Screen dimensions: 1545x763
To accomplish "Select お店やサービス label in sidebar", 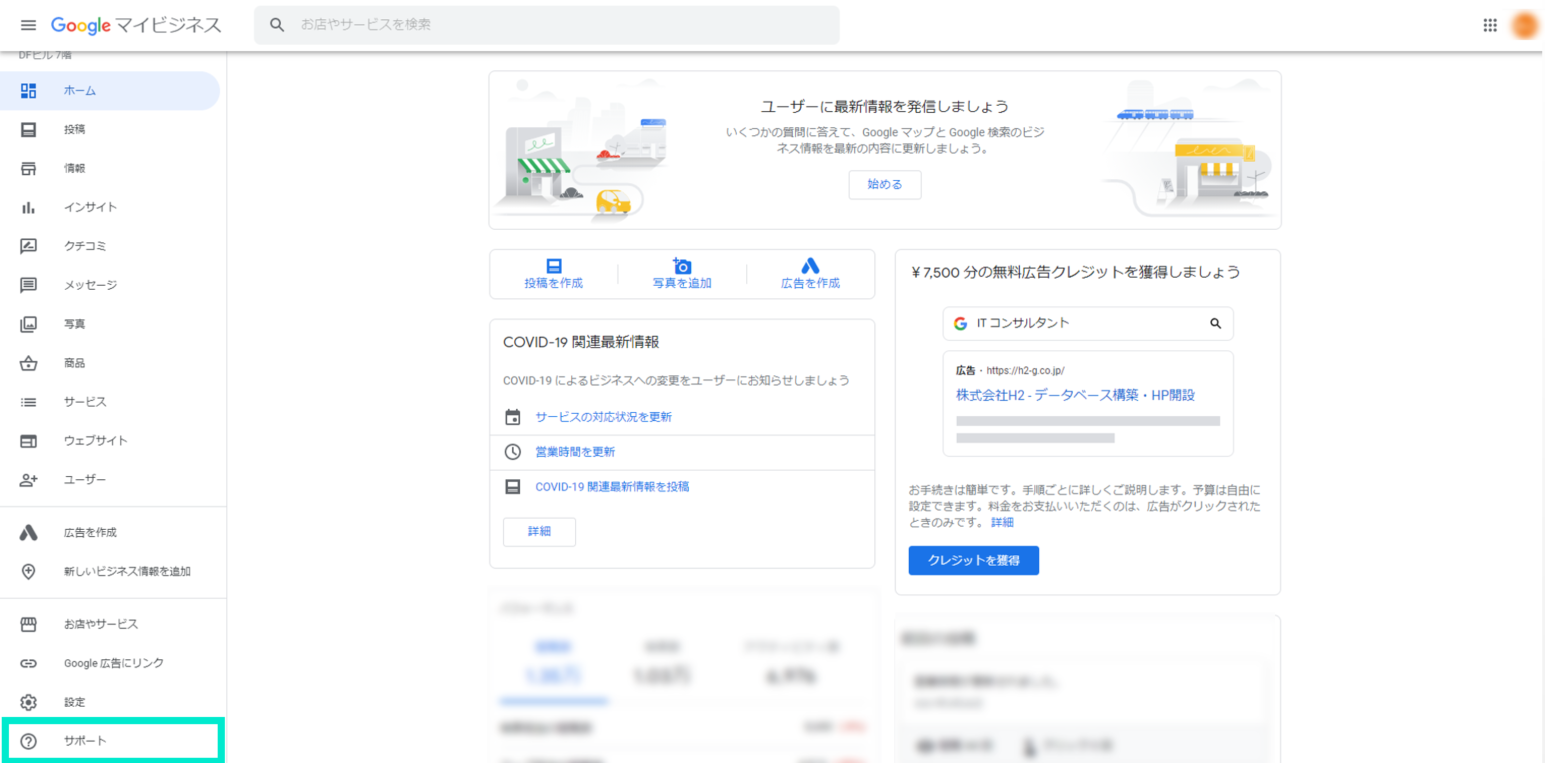I will pyautogui.click(x=101, y=624).
